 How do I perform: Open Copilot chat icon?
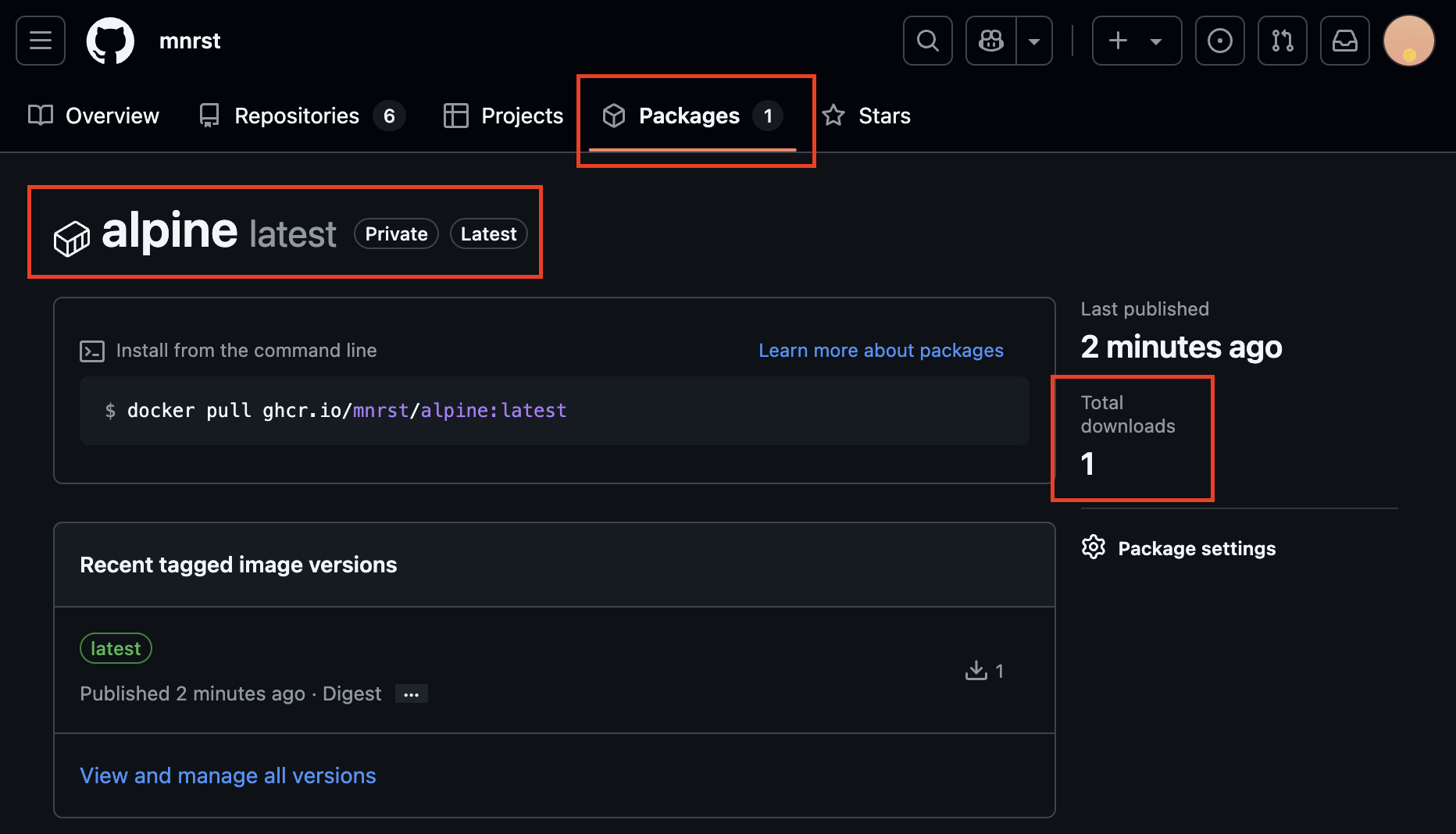click(991, 41)
